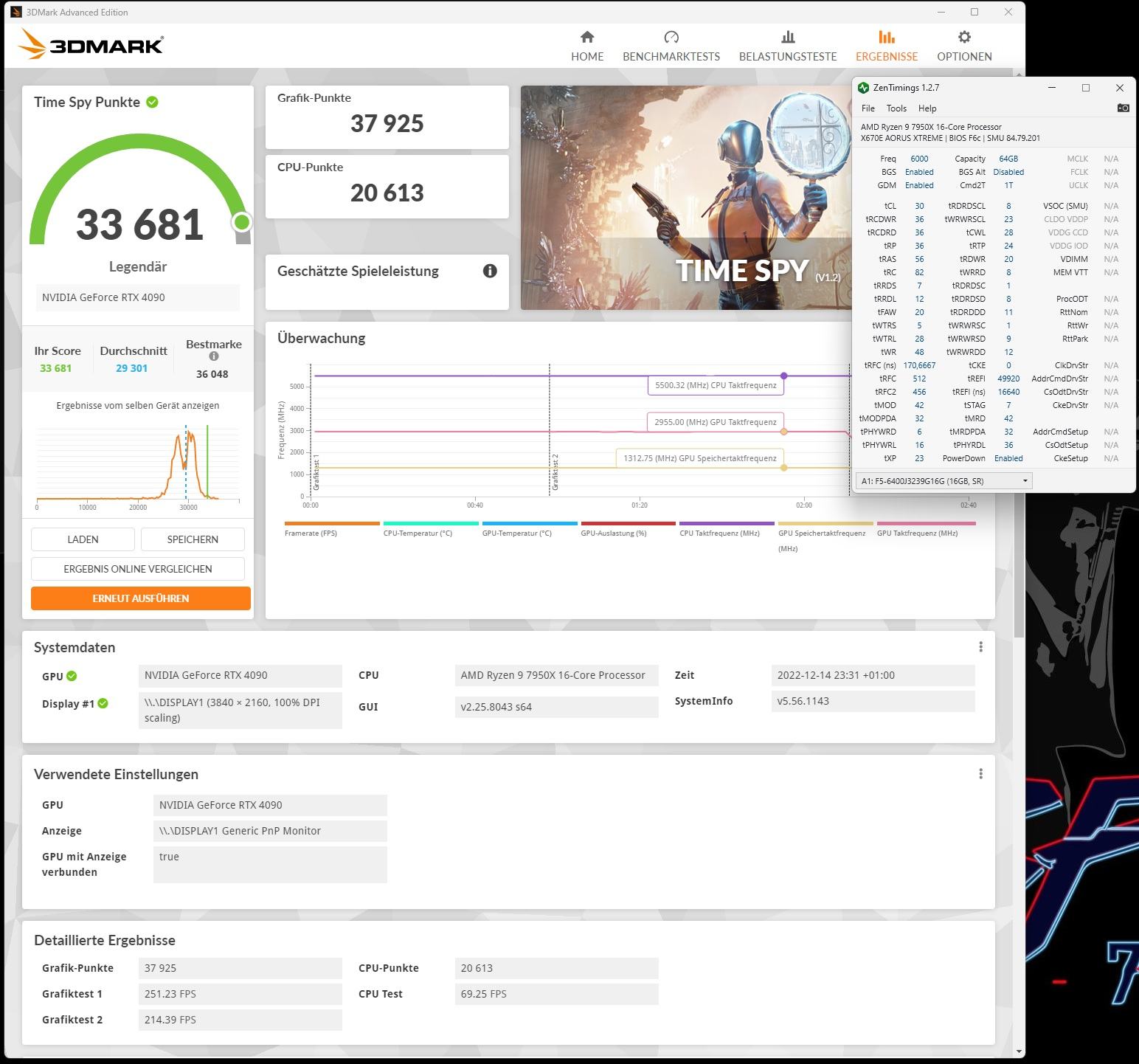The image size is (1139, 1064).
Task: Click the Ihr Score value 33 681
Action: (56, 368)
